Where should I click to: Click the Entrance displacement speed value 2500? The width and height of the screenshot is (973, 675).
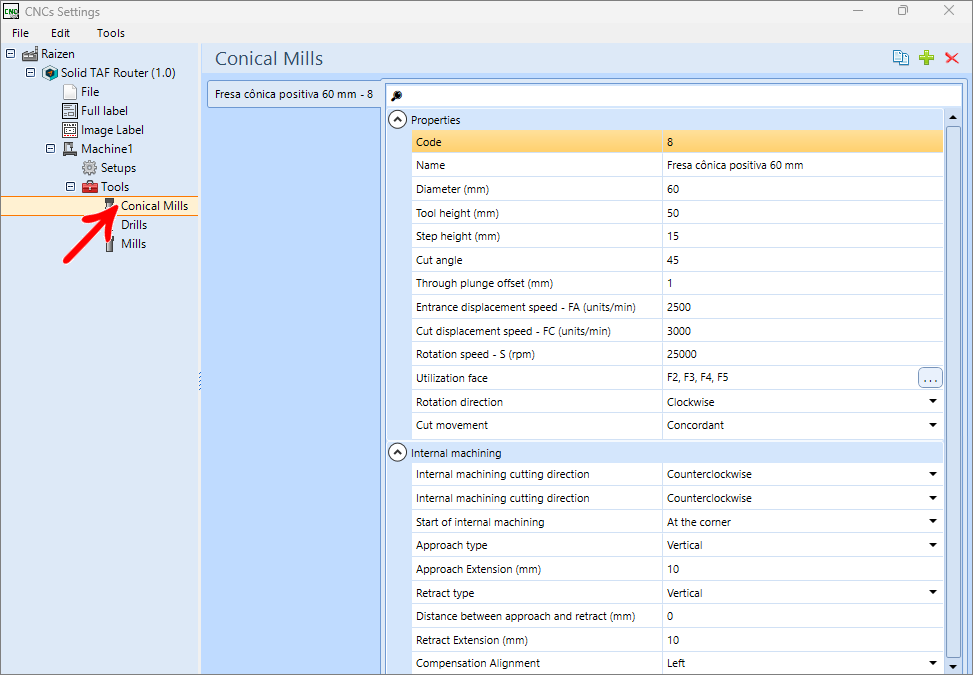[802, 307]
